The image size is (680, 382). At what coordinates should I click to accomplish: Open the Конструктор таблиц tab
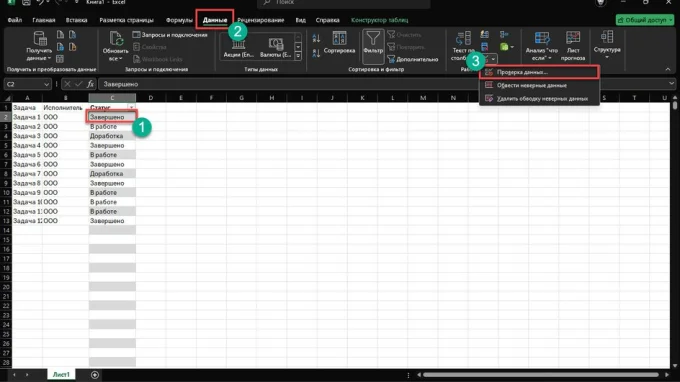[x=379, y=20]
